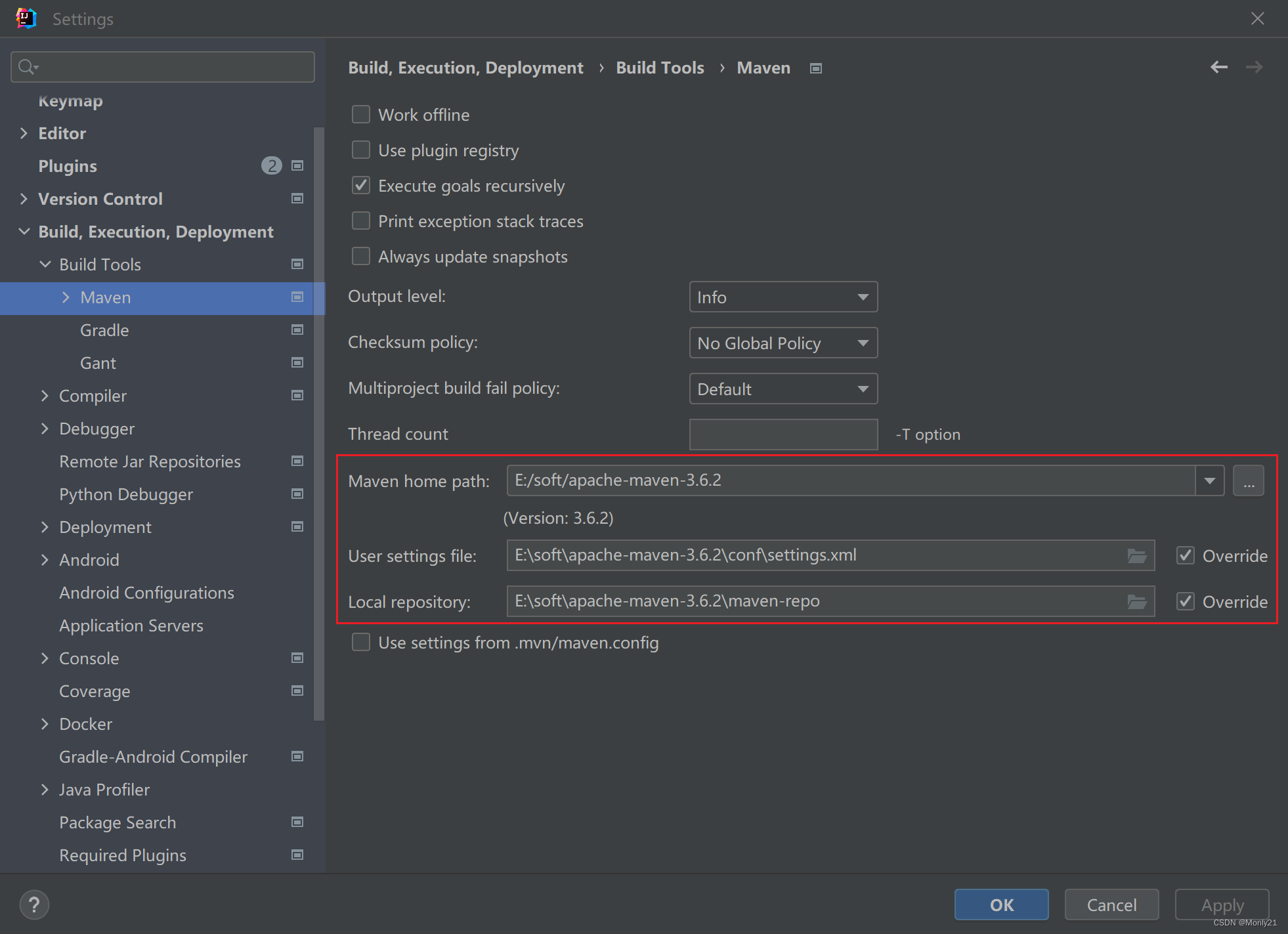
Task: Uncheck Execute goals recursively
Action: click(x=361, y=186)
